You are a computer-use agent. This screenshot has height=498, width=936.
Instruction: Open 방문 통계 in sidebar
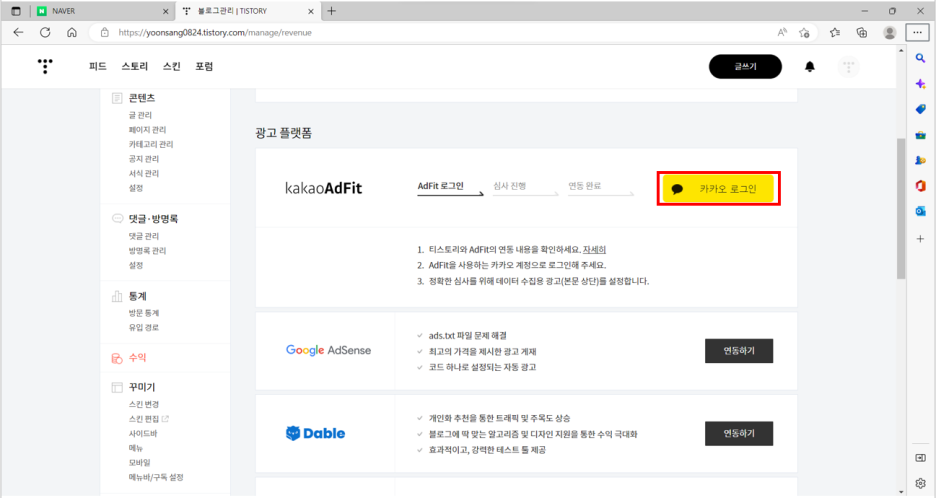(x=144, y=312)
